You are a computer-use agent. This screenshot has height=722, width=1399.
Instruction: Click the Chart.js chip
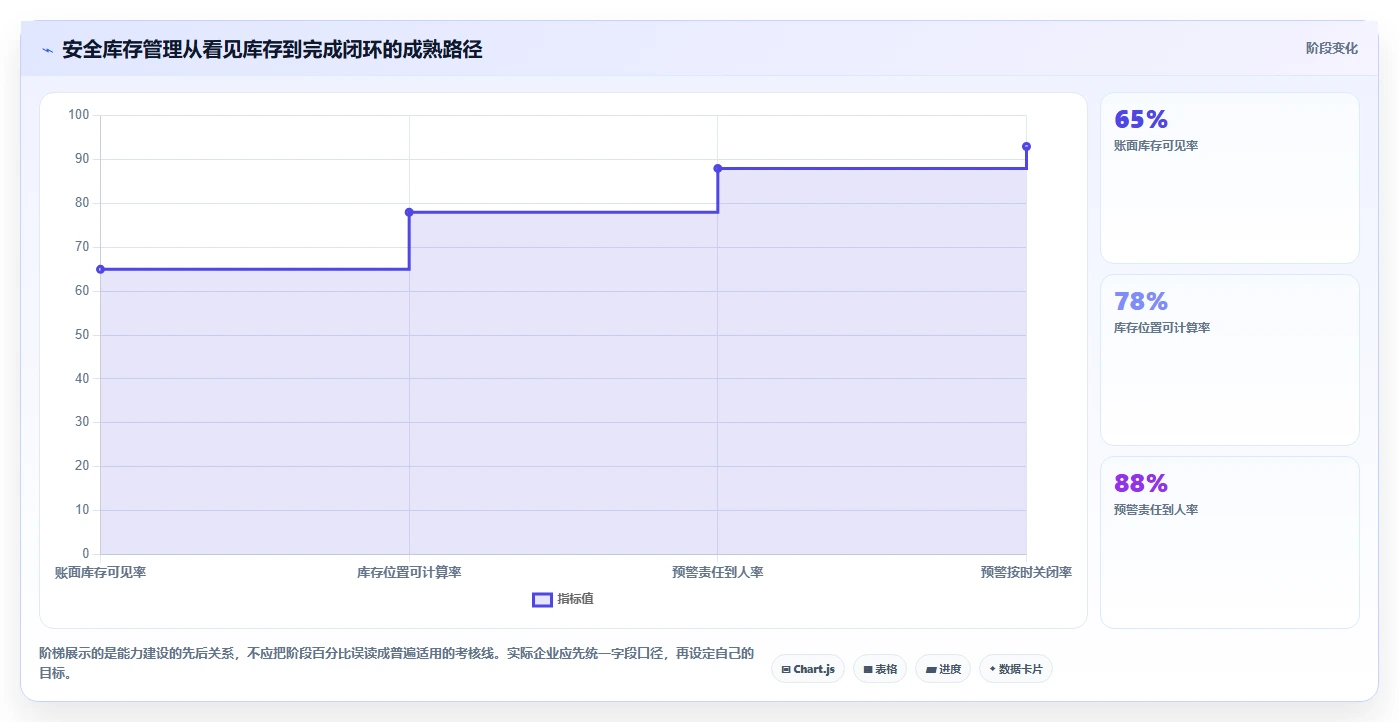pos(808,669)
